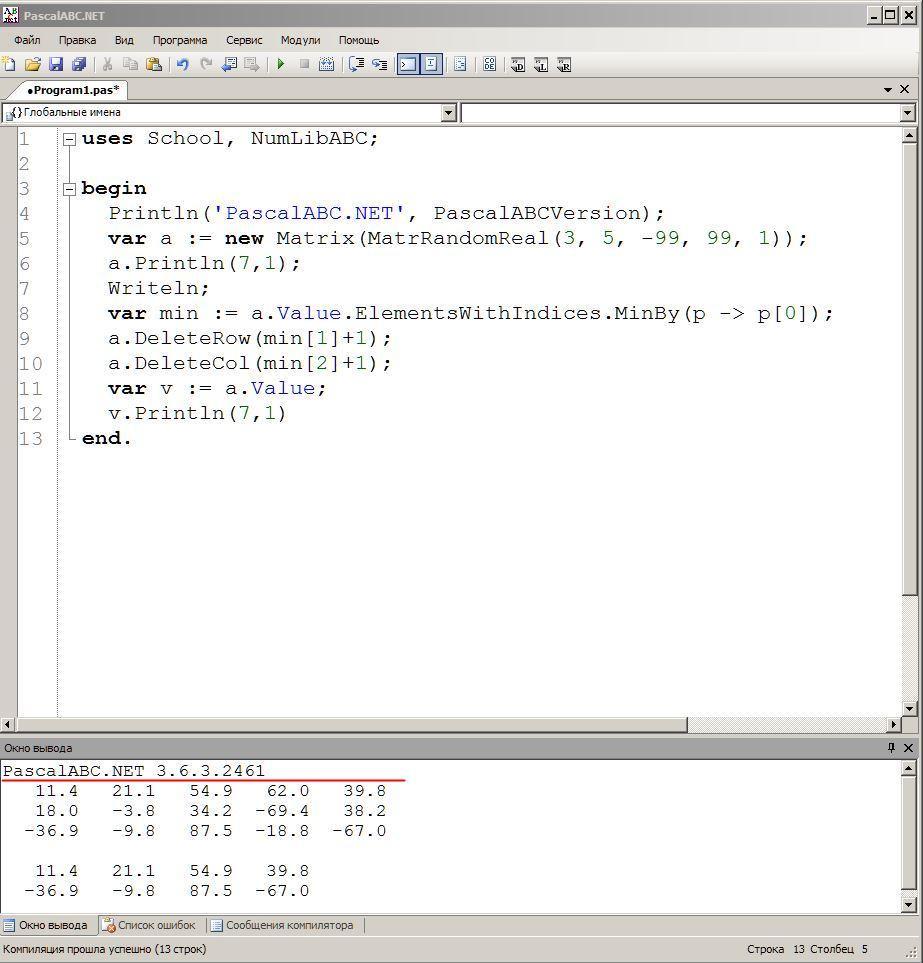Close the current editor tab
The width and height of the screenshot is (923, 963).
(x=905, y=89)
